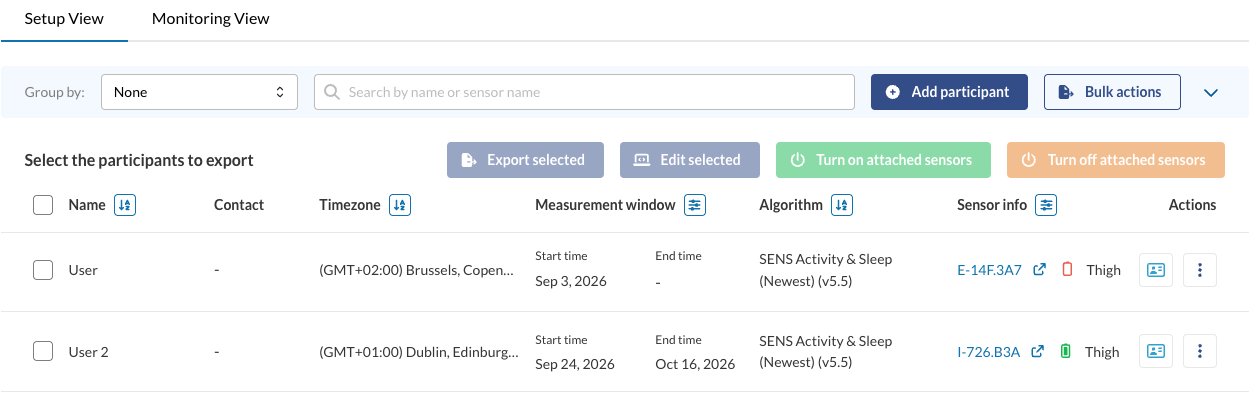1257x400 pixels.
Task: Click 'Thigh' placement in User 2 row
Action: 1102,352
